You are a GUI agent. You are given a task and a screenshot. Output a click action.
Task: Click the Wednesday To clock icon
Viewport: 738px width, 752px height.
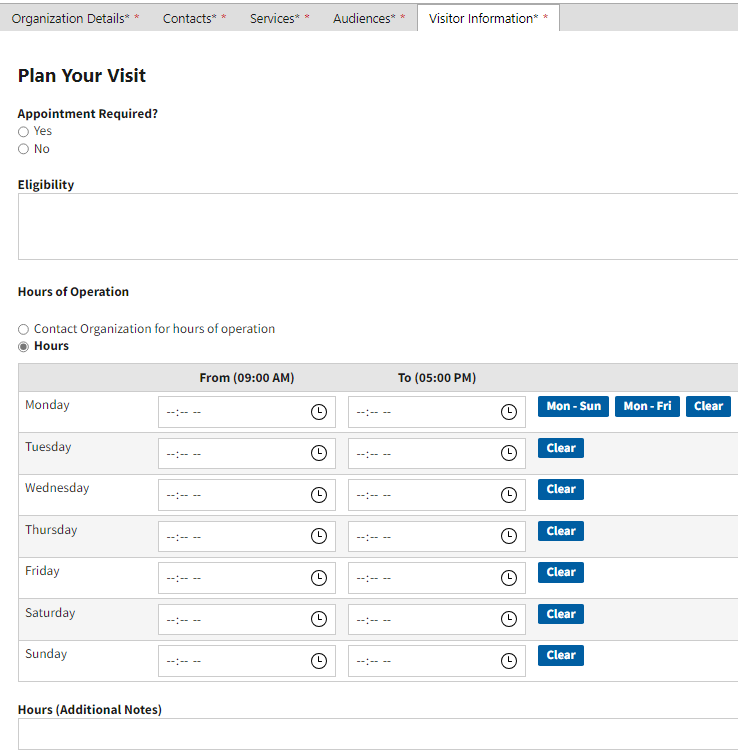coord(509,495)
